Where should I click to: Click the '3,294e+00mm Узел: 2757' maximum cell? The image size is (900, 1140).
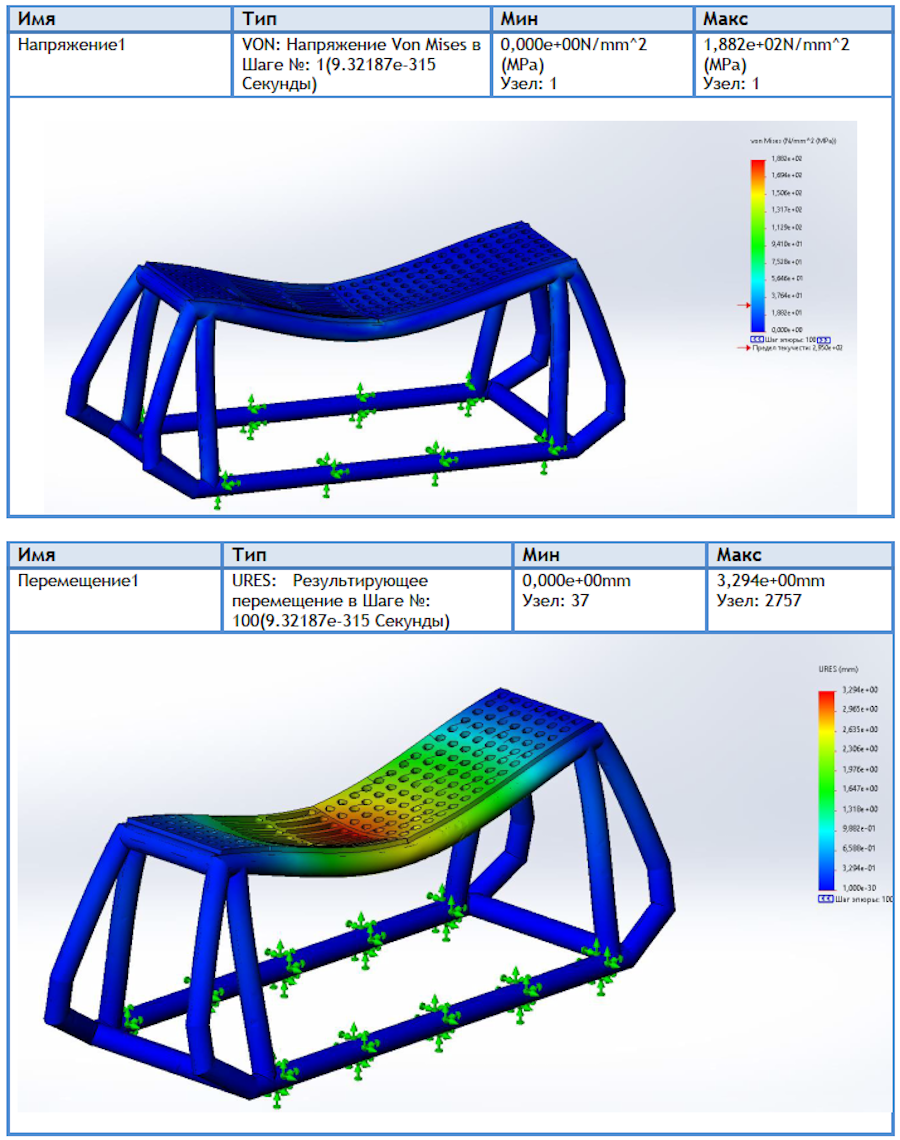coord(800,600)
